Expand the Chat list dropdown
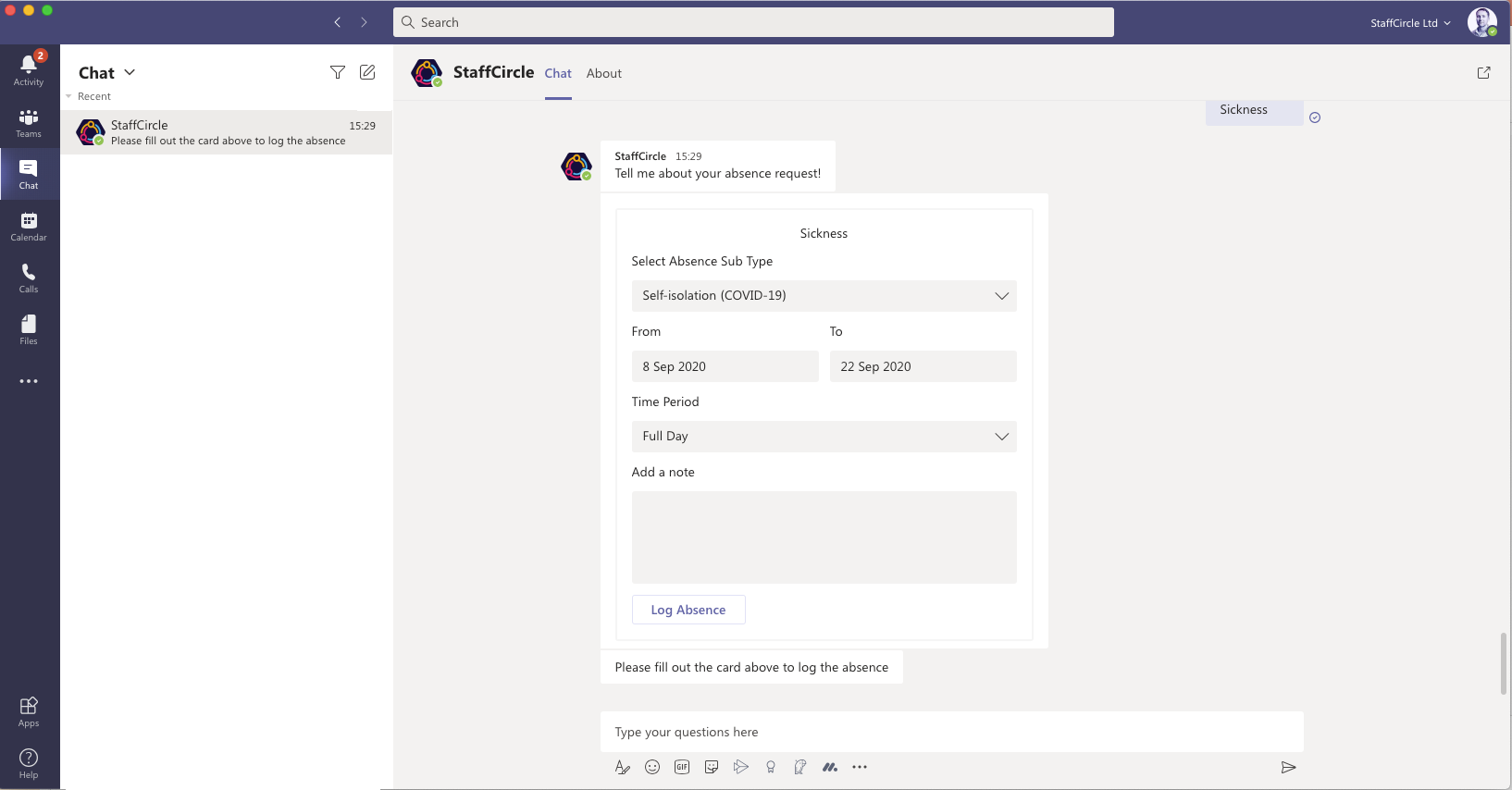Viewport: 1512px width, 790px height. (130, 72)
